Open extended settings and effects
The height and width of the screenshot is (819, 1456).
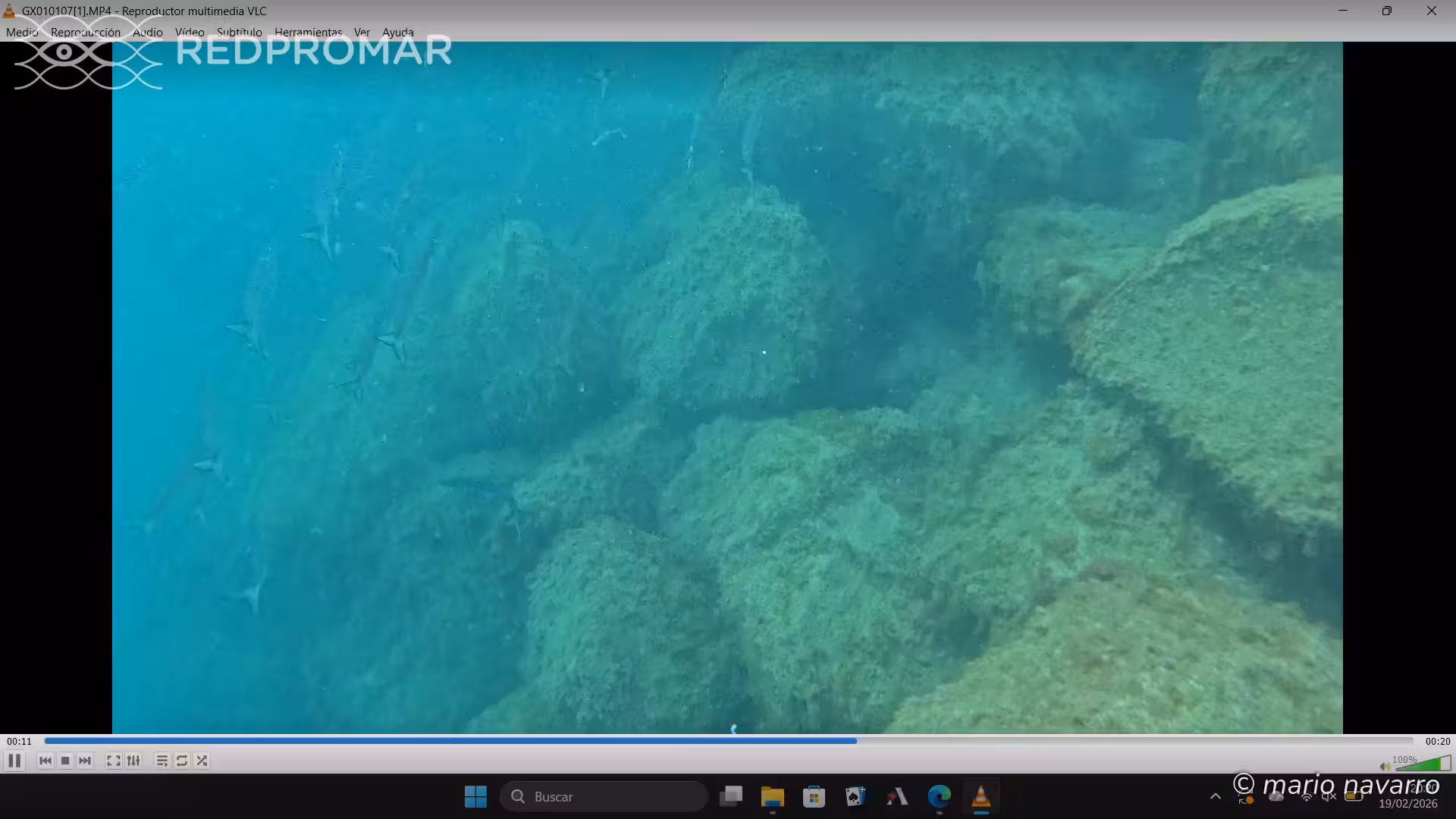click(x=133, y=761)
